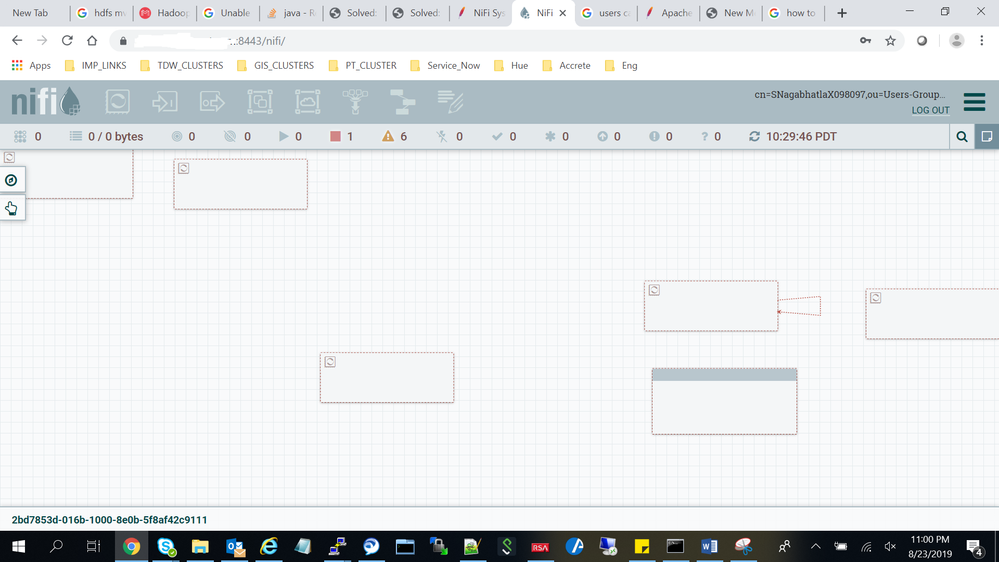999x562 pixels.
Task: Expand the Operate panel hand icon
Action: (11, 208)
